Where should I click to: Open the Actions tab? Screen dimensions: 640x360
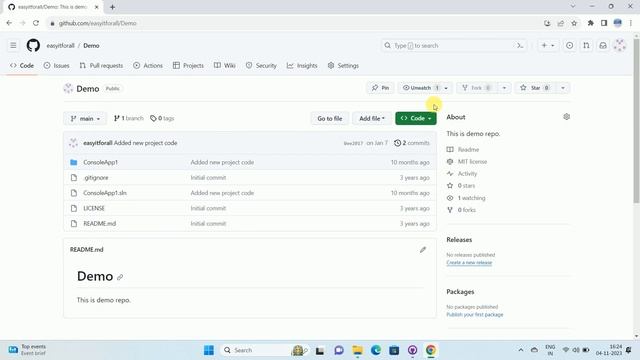click(x=148, y=65)
